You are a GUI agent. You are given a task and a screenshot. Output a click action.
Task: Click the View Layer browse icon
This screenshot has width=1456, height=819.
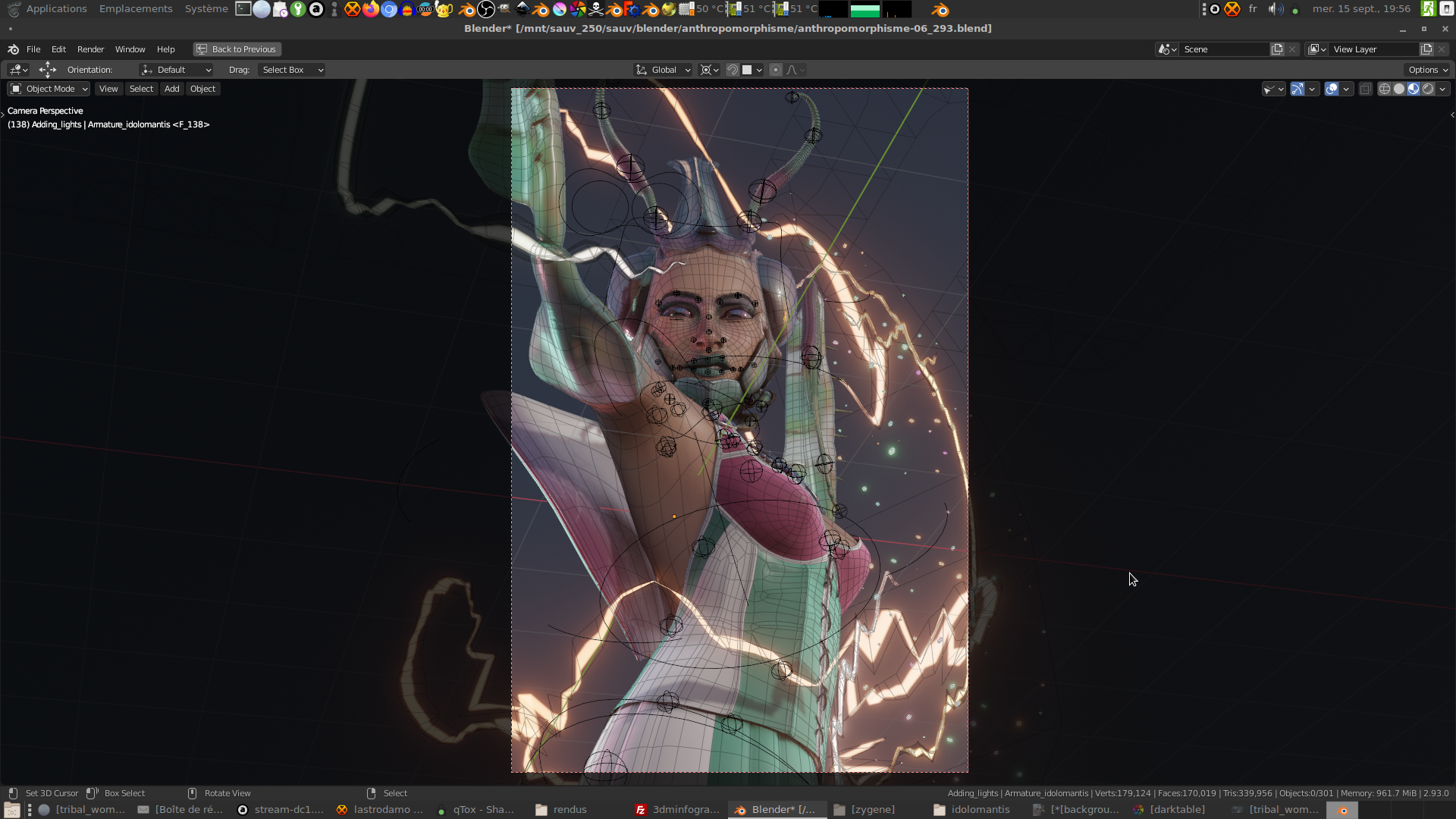(1316, 49)
